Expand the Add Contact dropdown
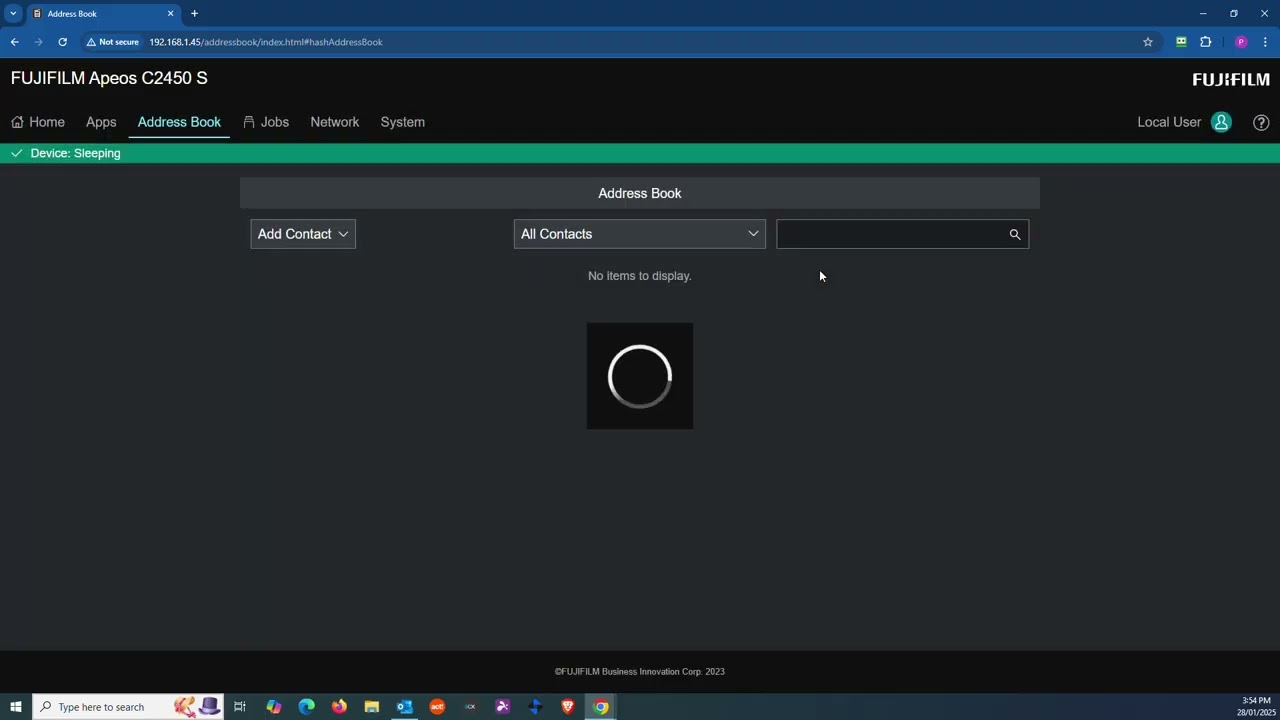 click(x=303, y=234)
